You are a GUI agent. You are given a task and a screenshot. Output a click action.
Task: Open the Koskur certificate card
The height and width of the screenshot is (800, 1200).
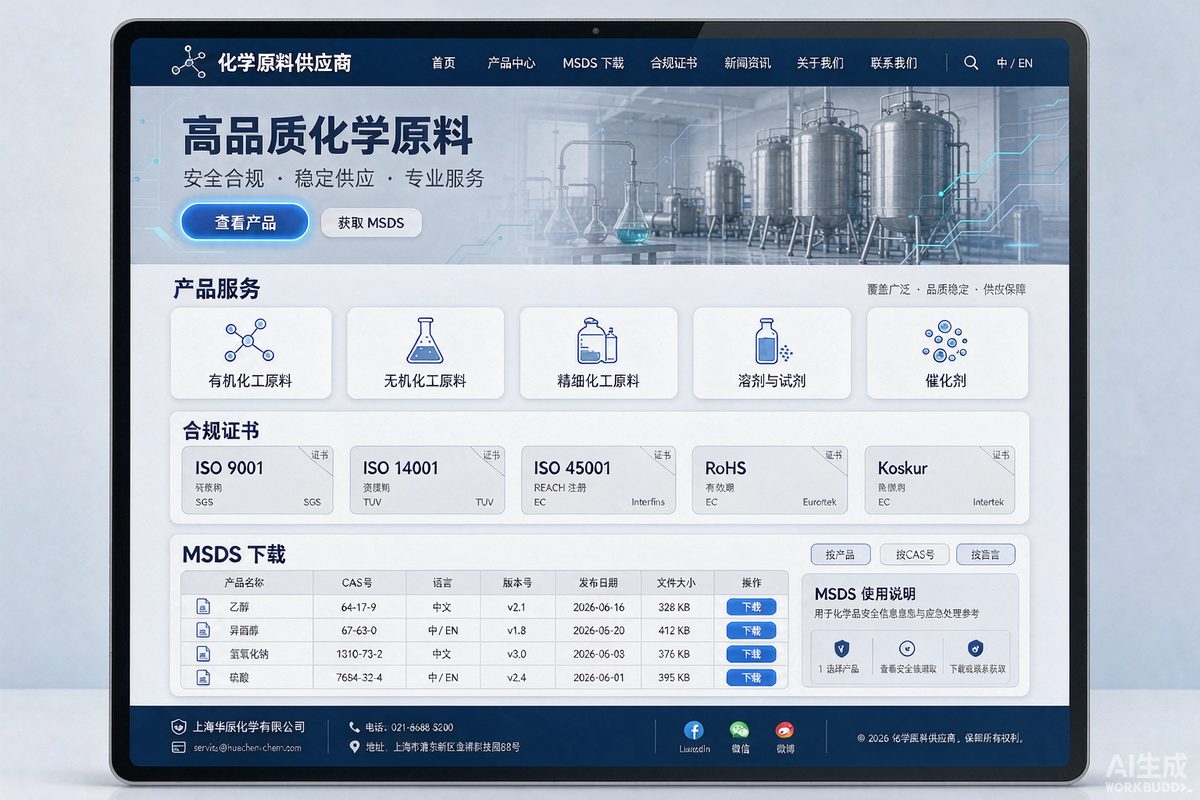pyautogui.click(x=940, y=480)
